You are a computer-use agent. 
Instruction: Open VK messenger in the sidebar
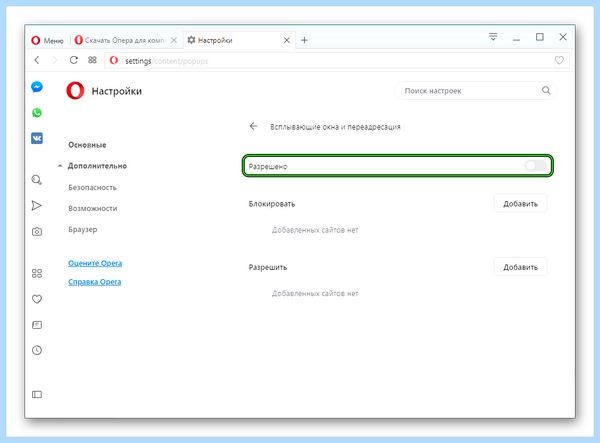(x=37, y=138)
